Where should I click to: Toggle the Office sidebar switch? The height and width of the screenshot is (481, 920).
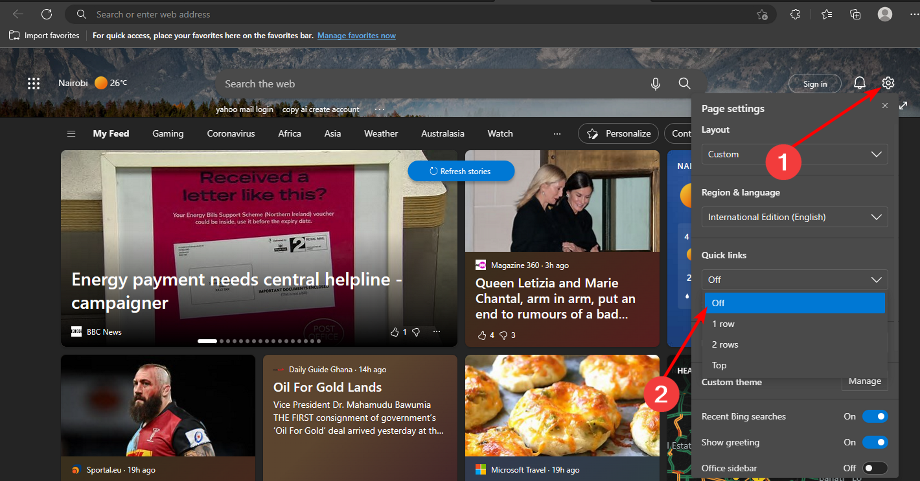[x=875, y=468]
